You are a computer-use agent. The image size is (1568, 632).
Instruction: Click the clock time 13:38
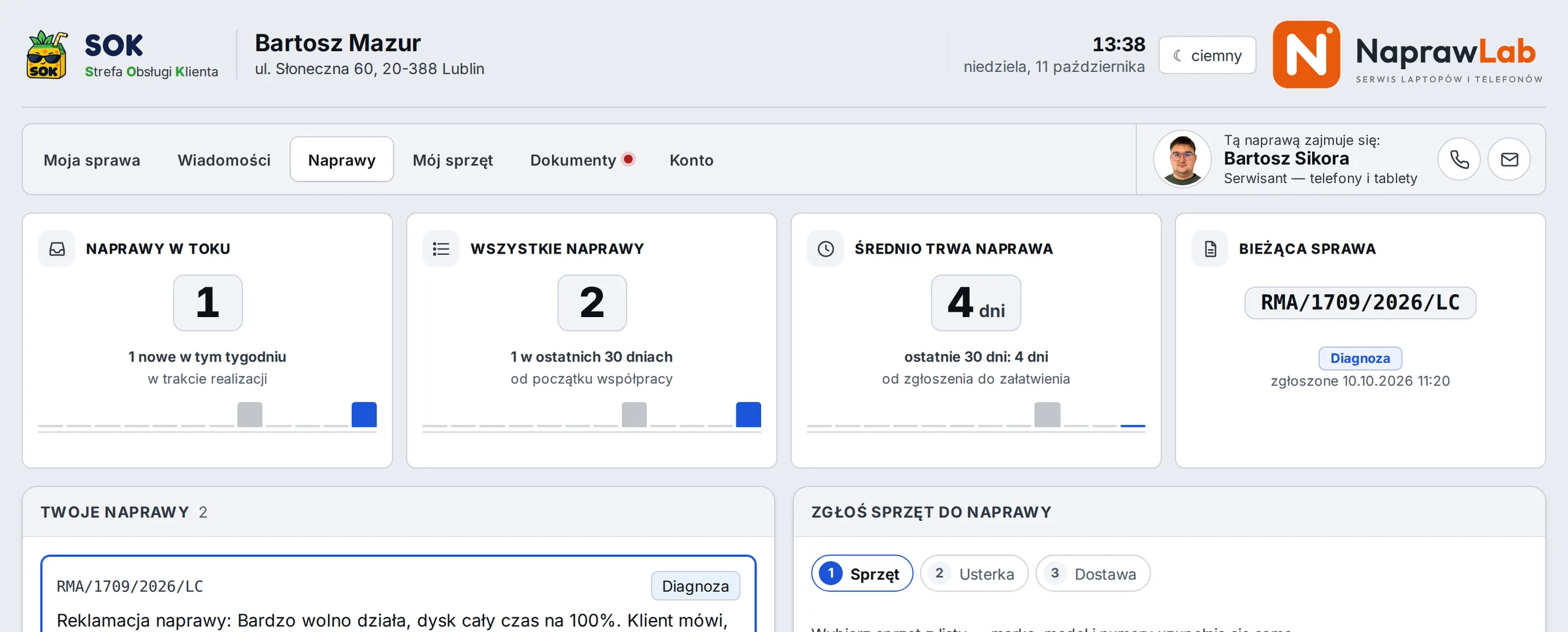(1119, 44)
